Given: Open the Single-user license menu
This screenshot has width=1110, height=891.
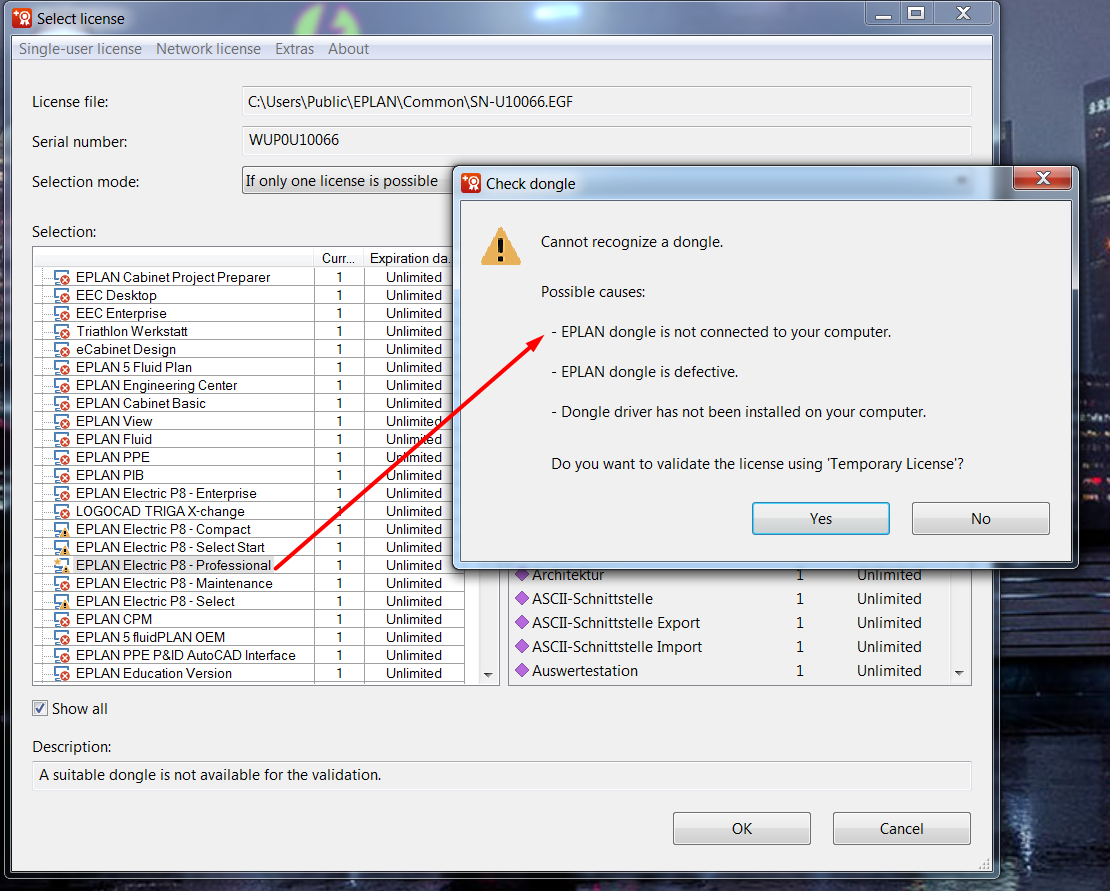Looking at the screenshot, I should pos(80,49).
